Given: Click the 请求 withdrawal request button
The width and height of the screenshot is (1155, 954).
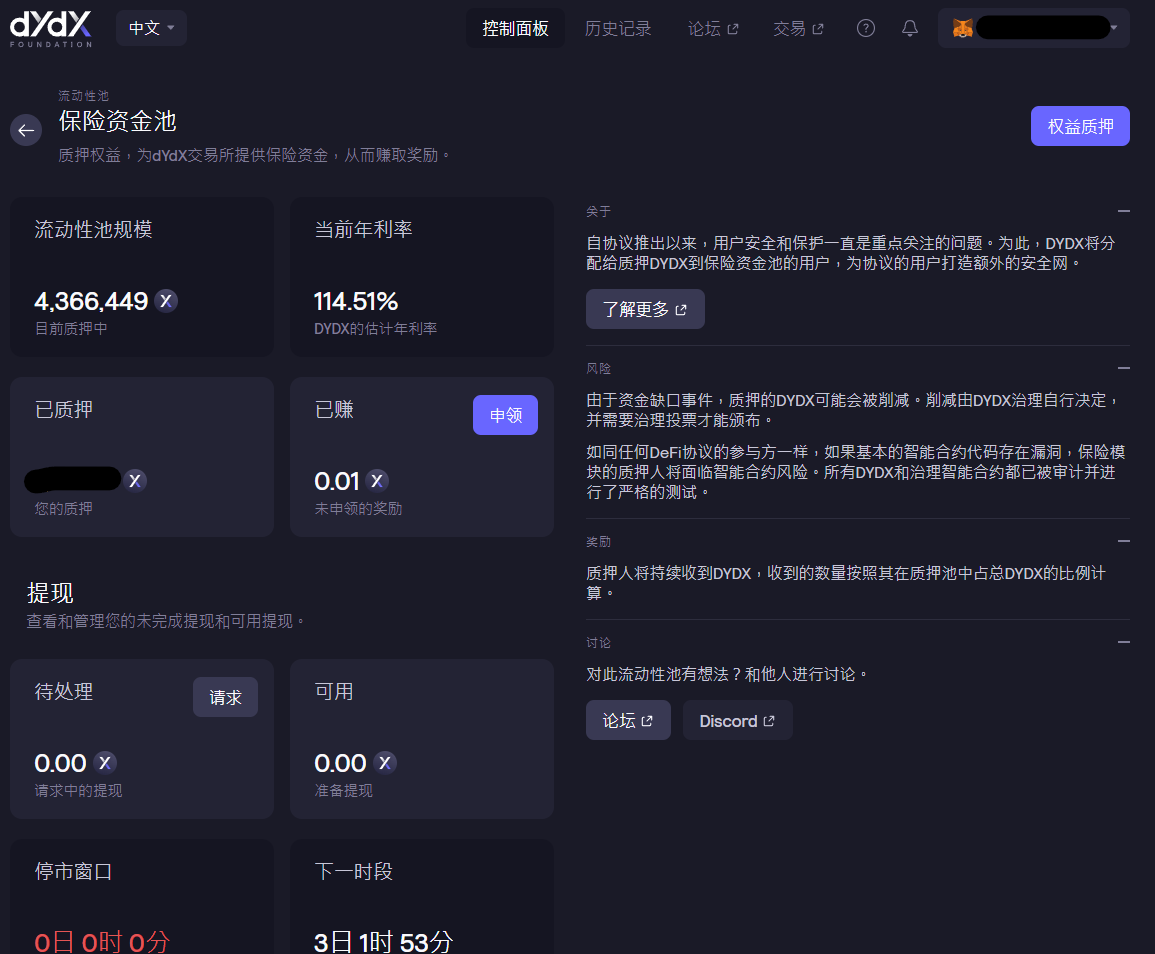Looking at the screenshot, I should pos(225,697).
